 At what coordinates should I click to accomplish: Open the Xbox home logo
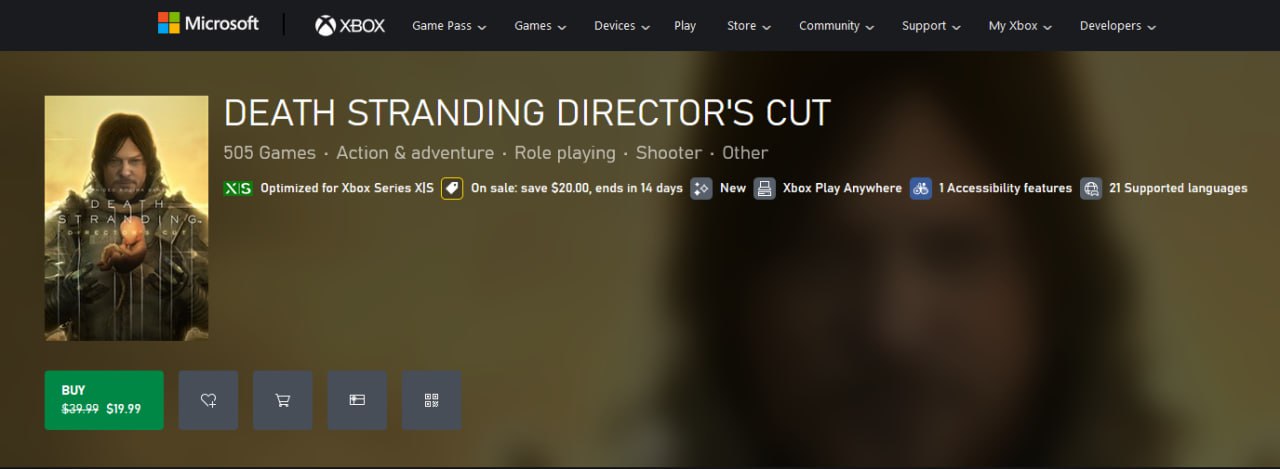tap(349, 26)
